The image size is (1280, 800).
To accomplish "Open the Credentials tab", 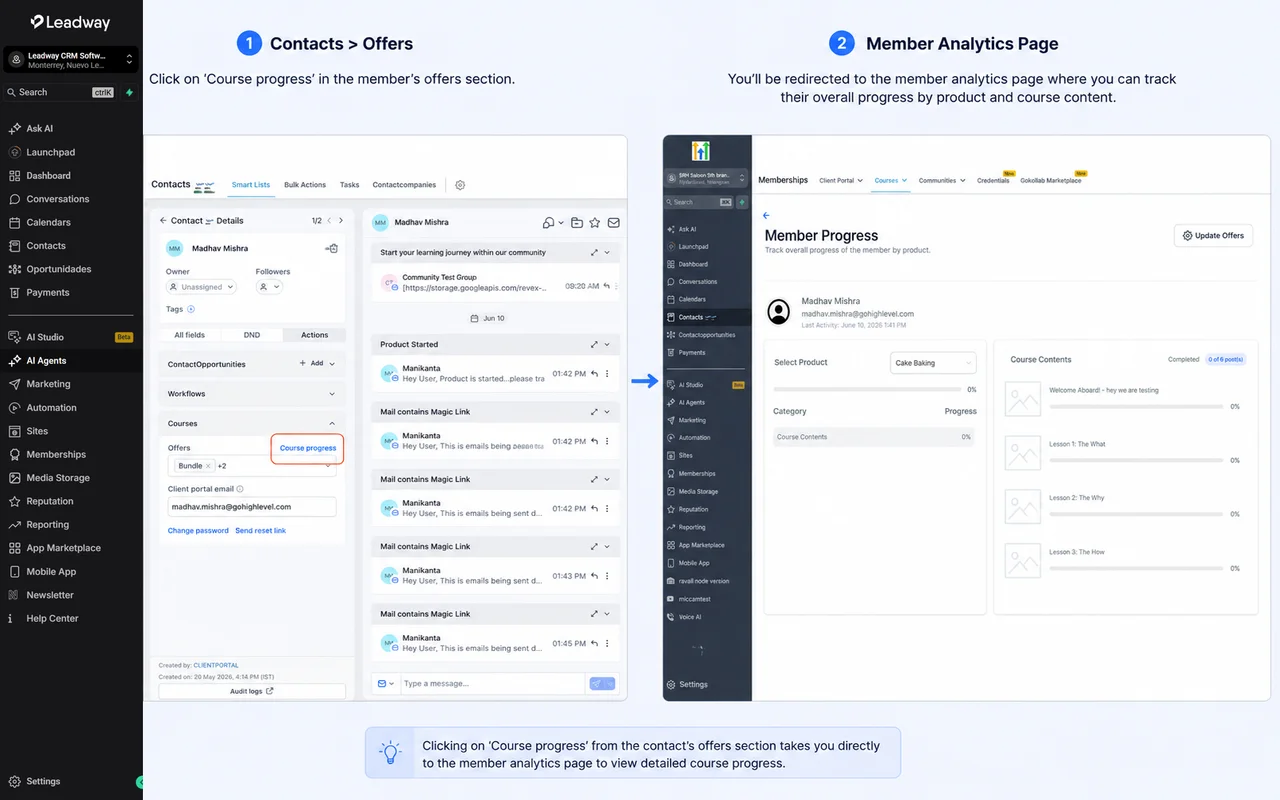I will tap(993, 181).
